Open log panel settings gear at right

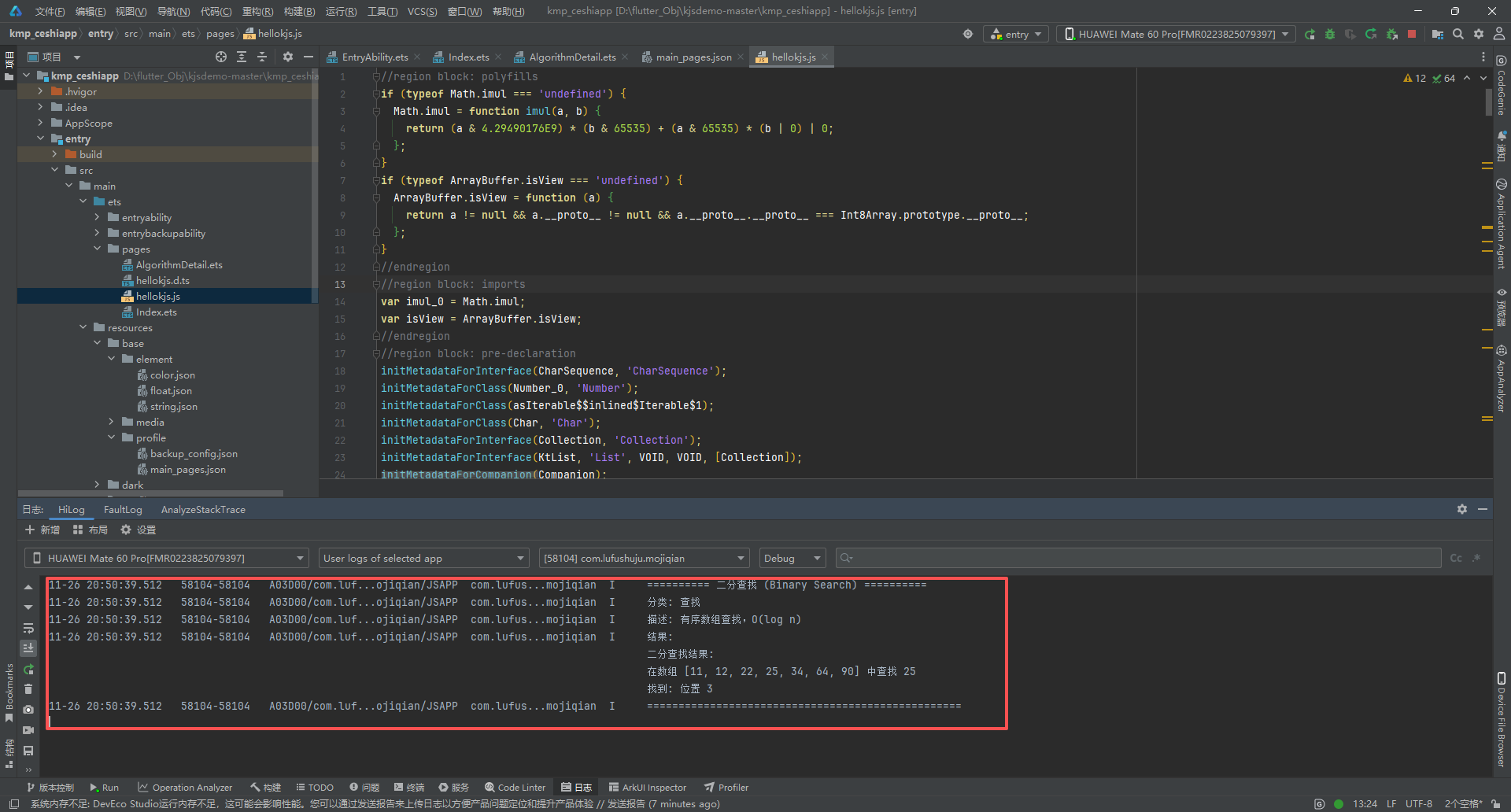(x=1462, y=510)
